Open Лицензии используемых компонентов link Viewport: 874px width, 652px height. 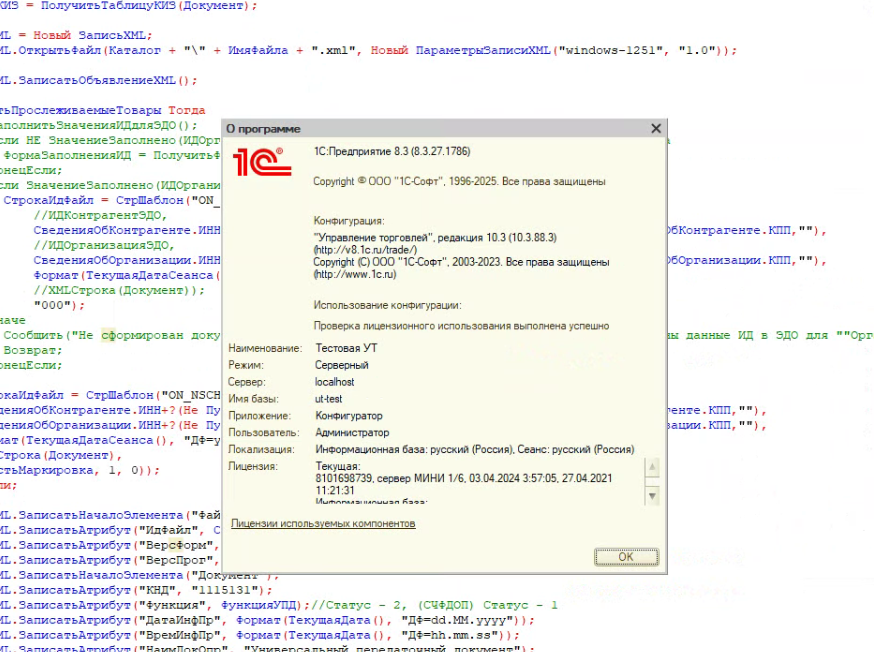click(x=323, y=523)
